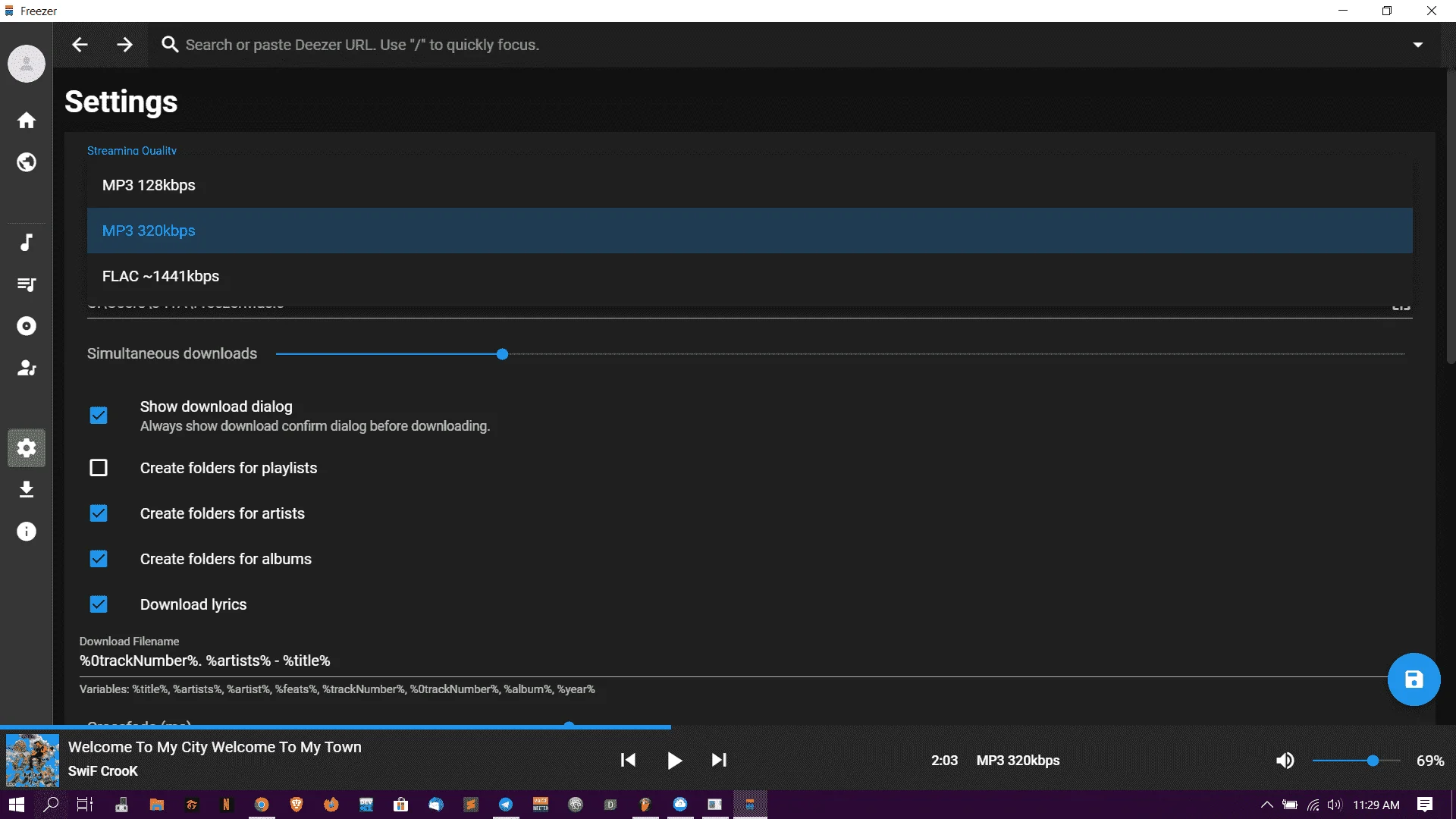
Task: Enable Create folders for playlists
Action: (99, 468)
